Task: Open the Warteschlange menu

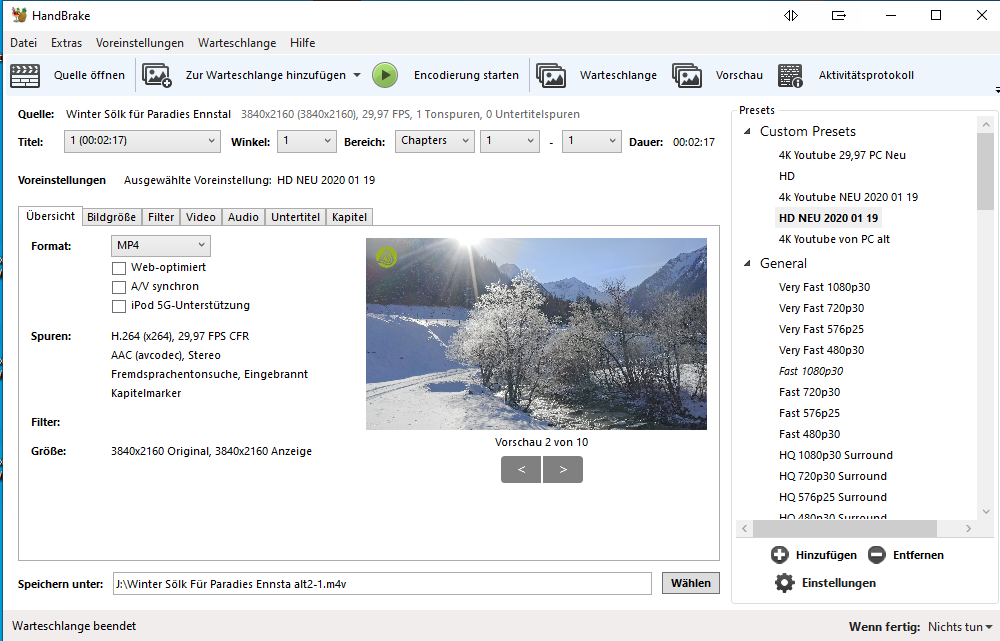Action: click(237, 43)
